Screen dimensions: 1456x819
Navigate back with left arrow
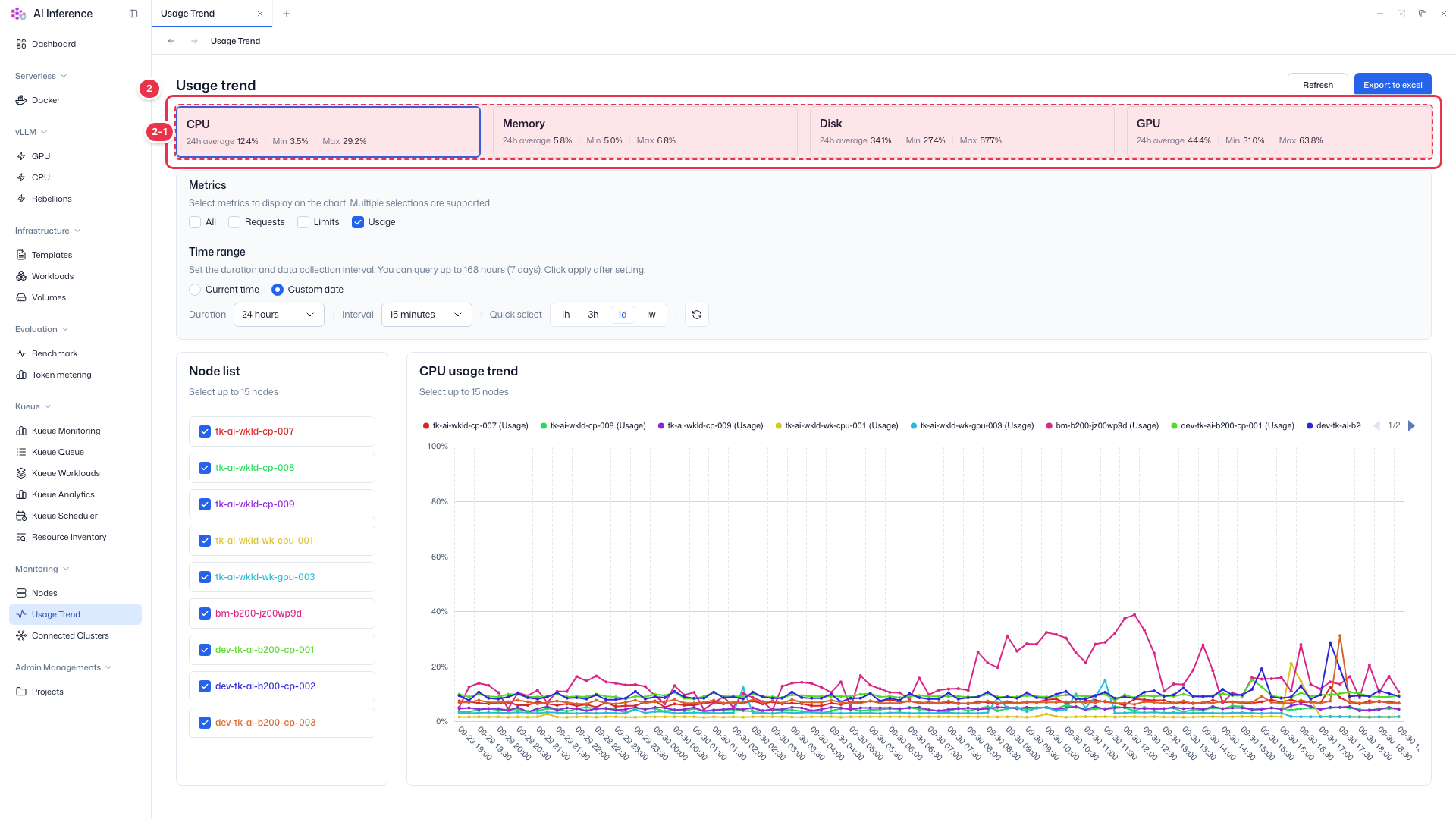(x=171, y=41)
